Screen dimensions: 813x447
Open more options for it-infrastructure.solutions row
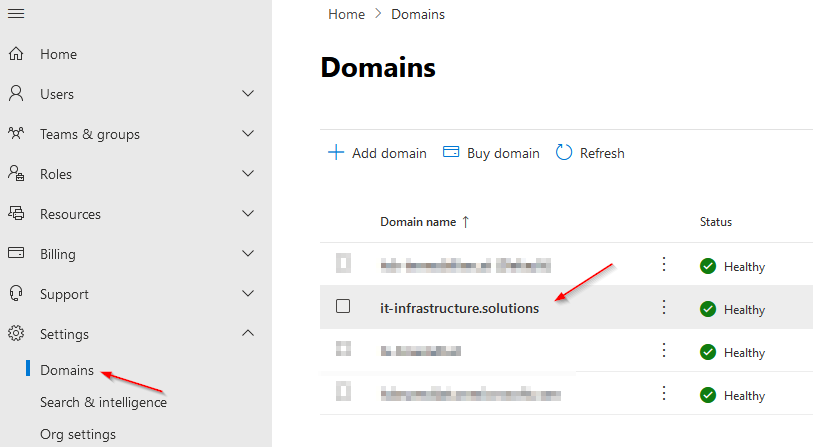664,308
